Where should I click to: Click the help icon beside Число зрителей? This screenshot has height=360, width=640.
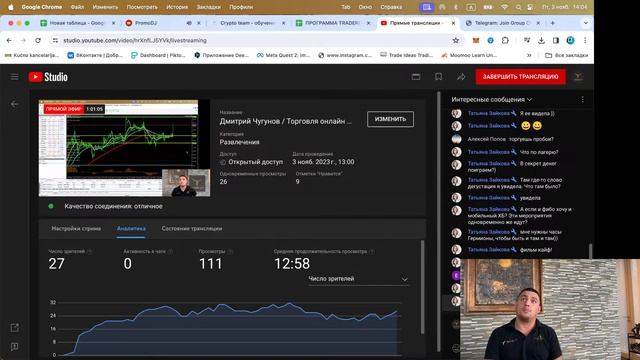[89, 252]
